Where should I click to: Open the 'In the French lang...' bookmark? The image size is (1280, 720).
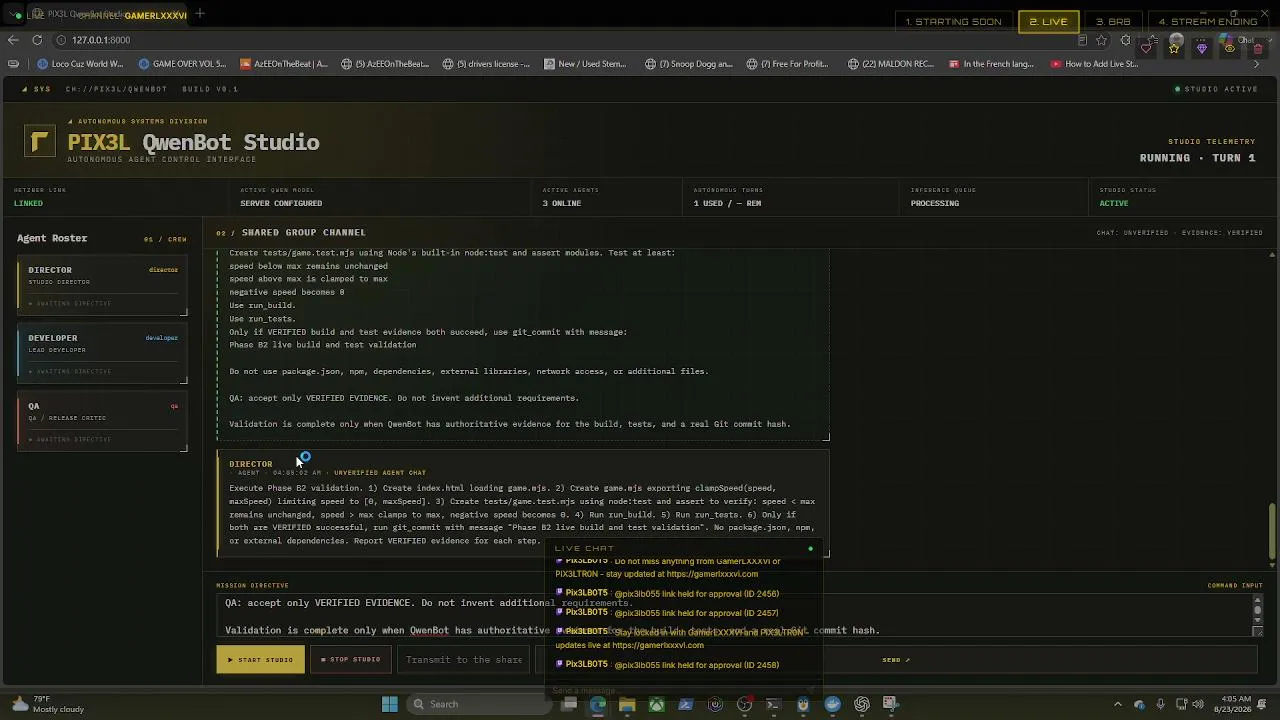pos(990,64)
